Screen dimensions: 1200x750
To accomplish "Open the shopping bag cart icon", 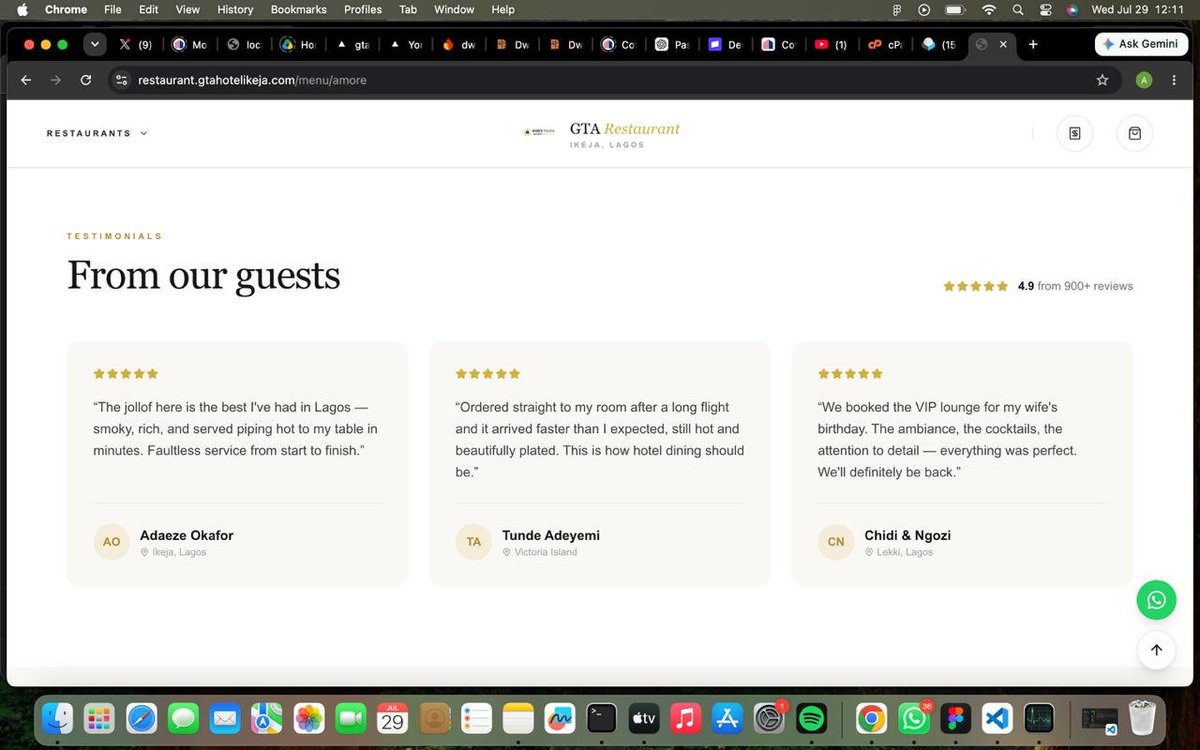I will coord(1135,133).
